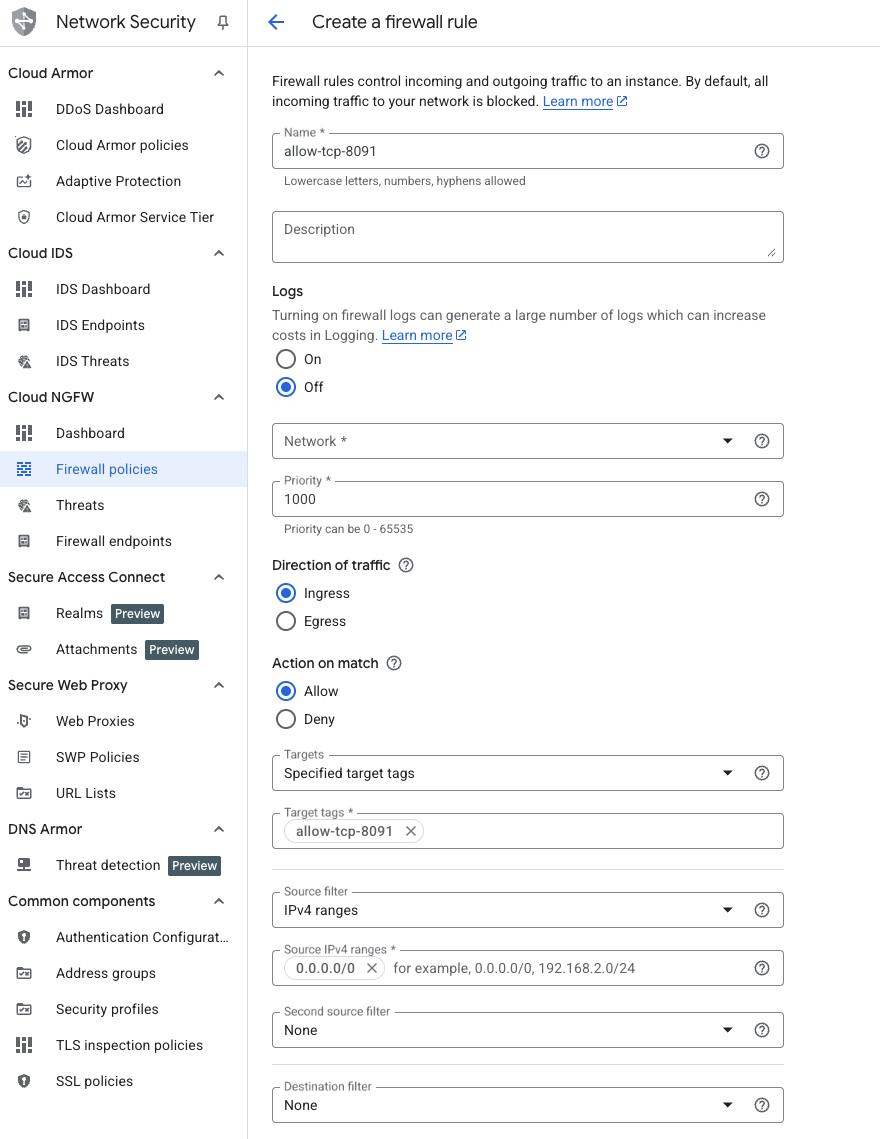
Task: Click the Learn more link about firewall rules
Action: 578,101
